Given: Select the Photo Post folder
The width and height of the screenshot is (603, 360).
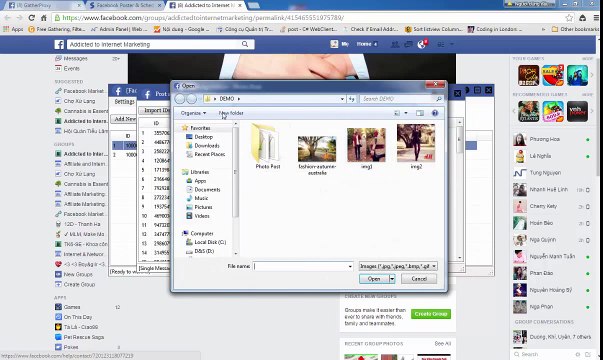Looking at the screenshot, I should pyautogui.click(x=268, y=147).
